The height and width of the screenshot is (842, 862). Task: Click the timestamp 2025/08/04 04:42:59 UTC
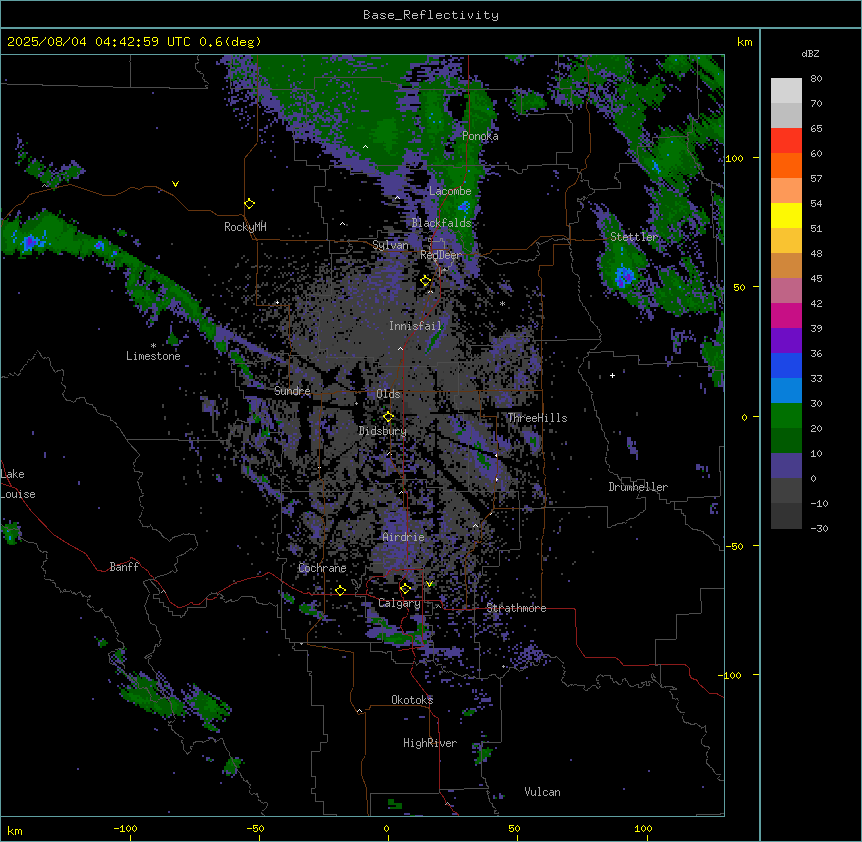pos(98,42)
